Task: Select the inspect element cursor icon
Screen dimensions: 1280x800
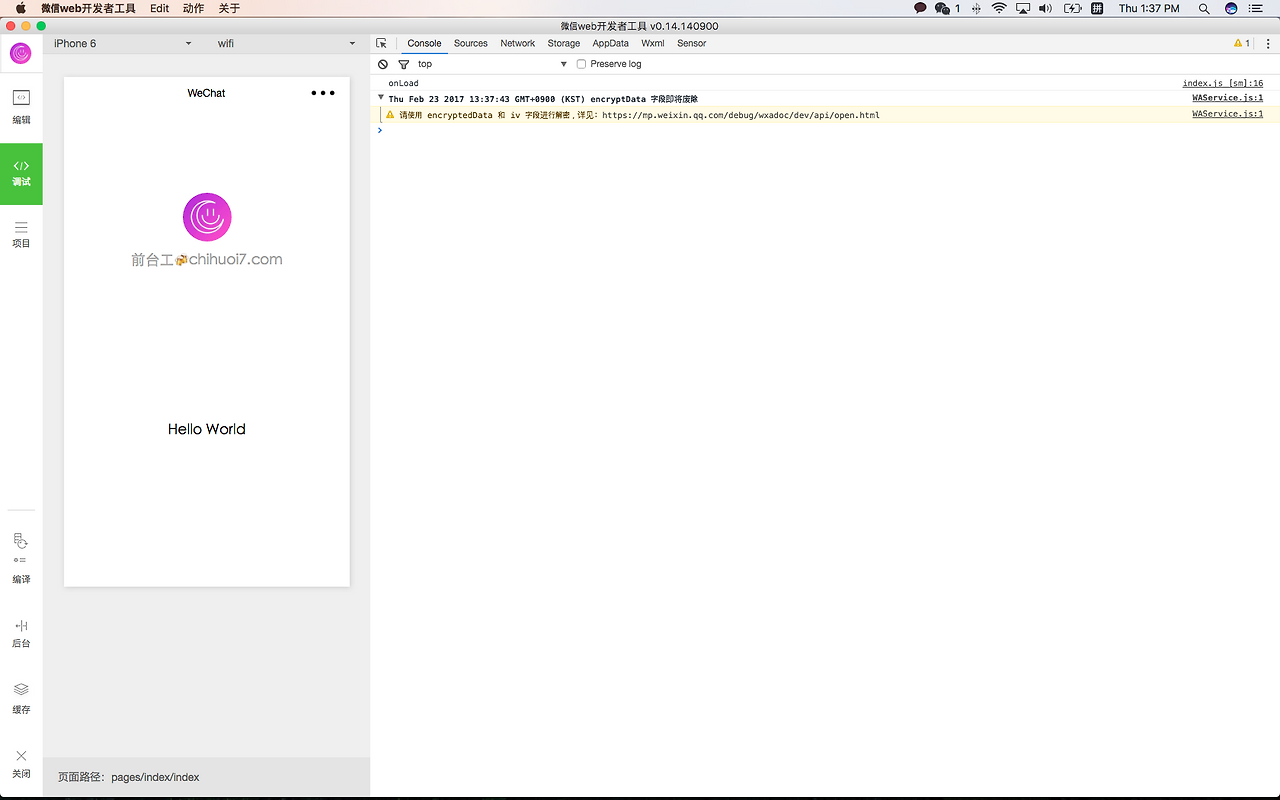Action: click(382, 43)
